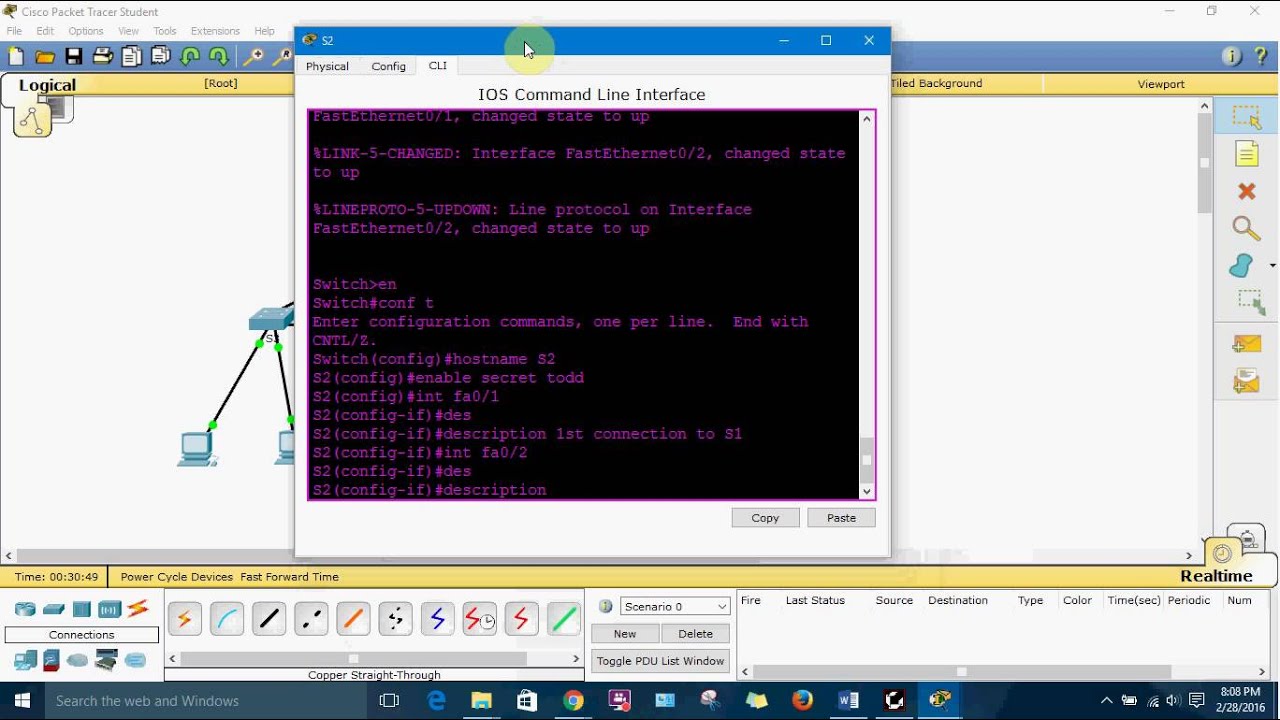Click the Paste button in CLI window
The image size is (1280, 720).
tap(841, 518)
